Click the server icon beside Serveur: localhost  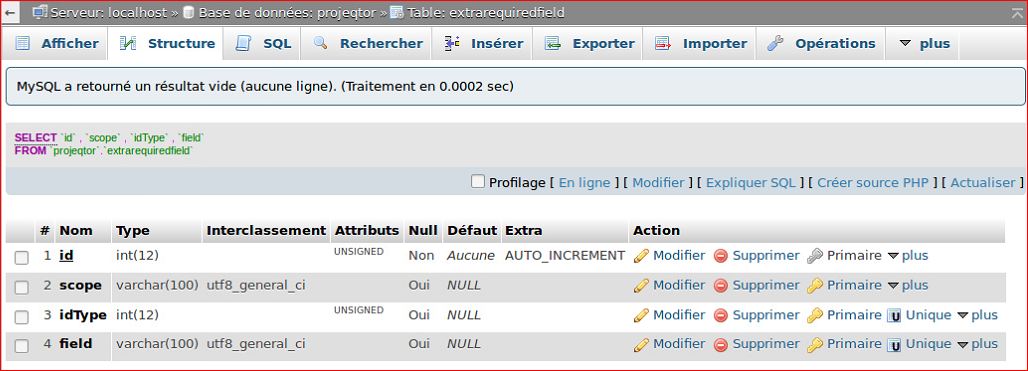(39, 12)
